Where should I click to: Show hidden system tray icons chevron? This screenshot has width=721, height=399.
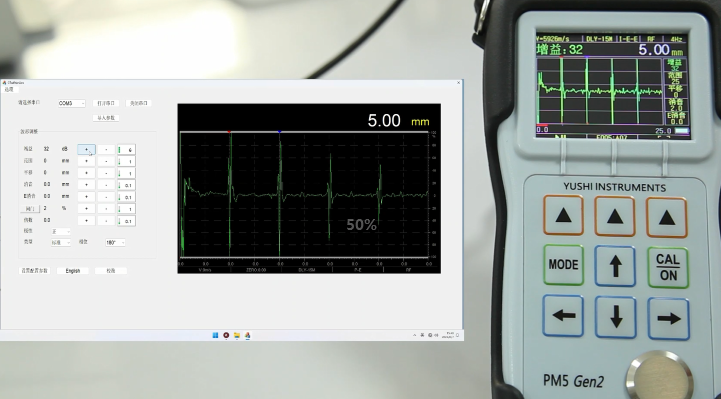coord(415,335)
